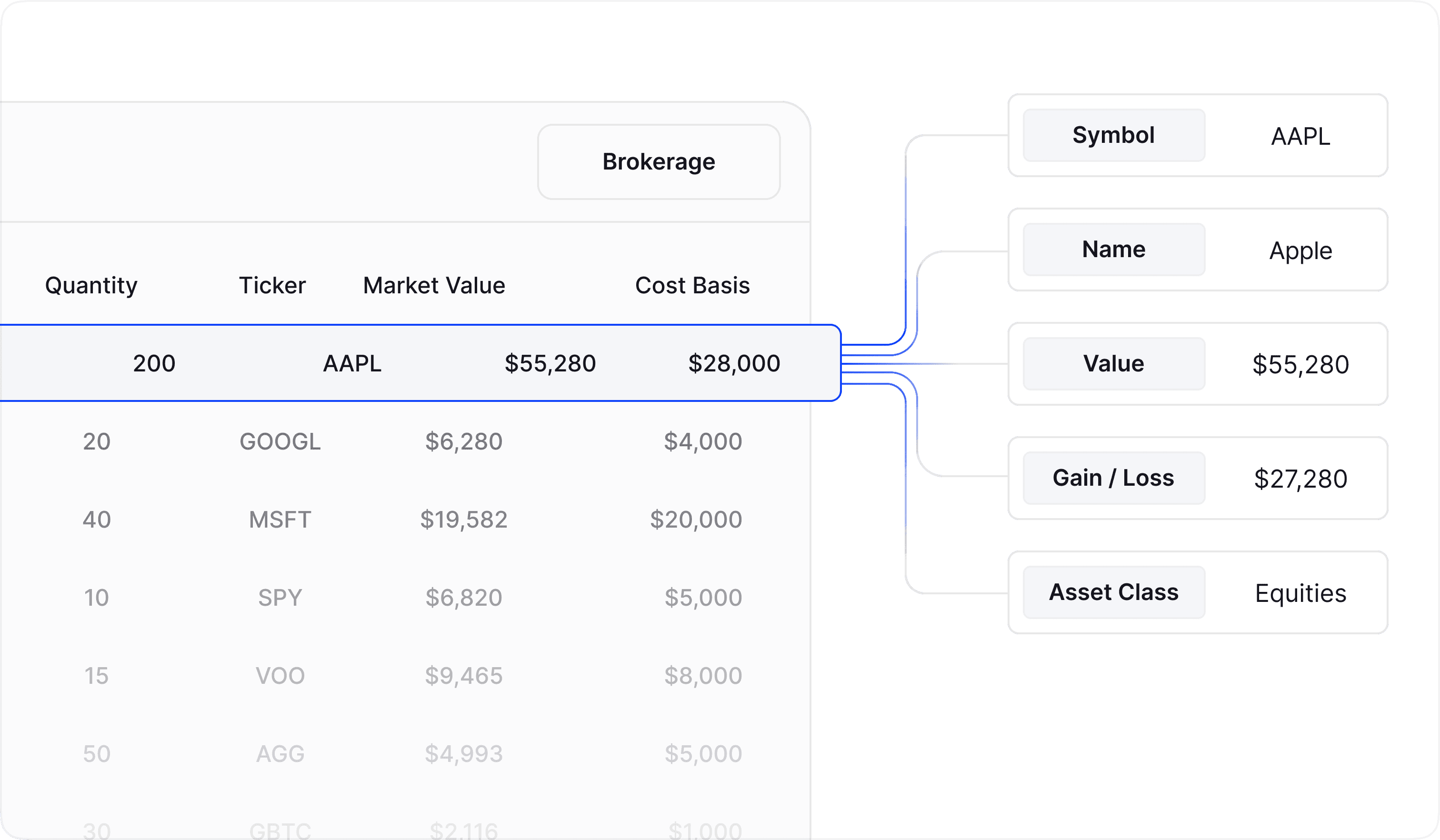Click the AGG ticker row

pyautogui.click(x=280, y=754)
